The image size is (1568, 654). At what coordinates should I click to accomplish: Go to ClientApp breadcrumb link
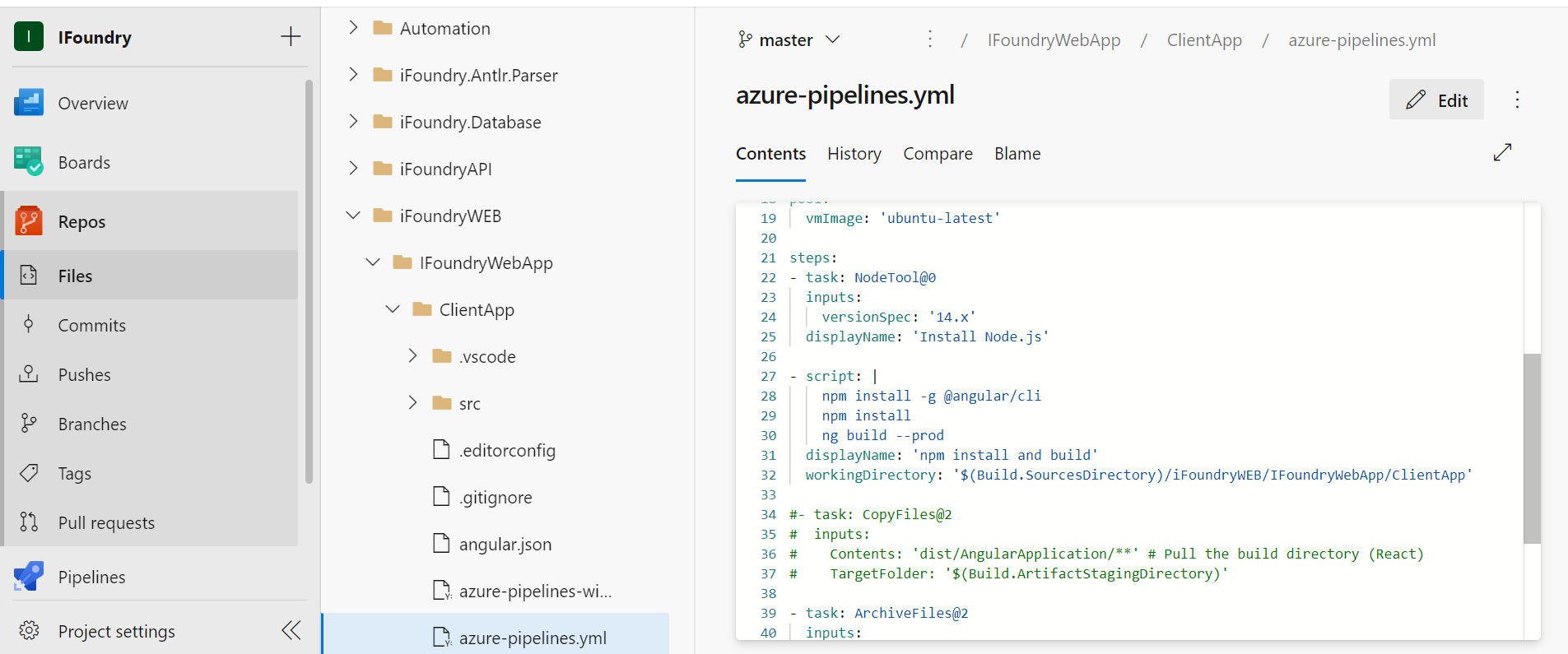tap(1204, 40)
